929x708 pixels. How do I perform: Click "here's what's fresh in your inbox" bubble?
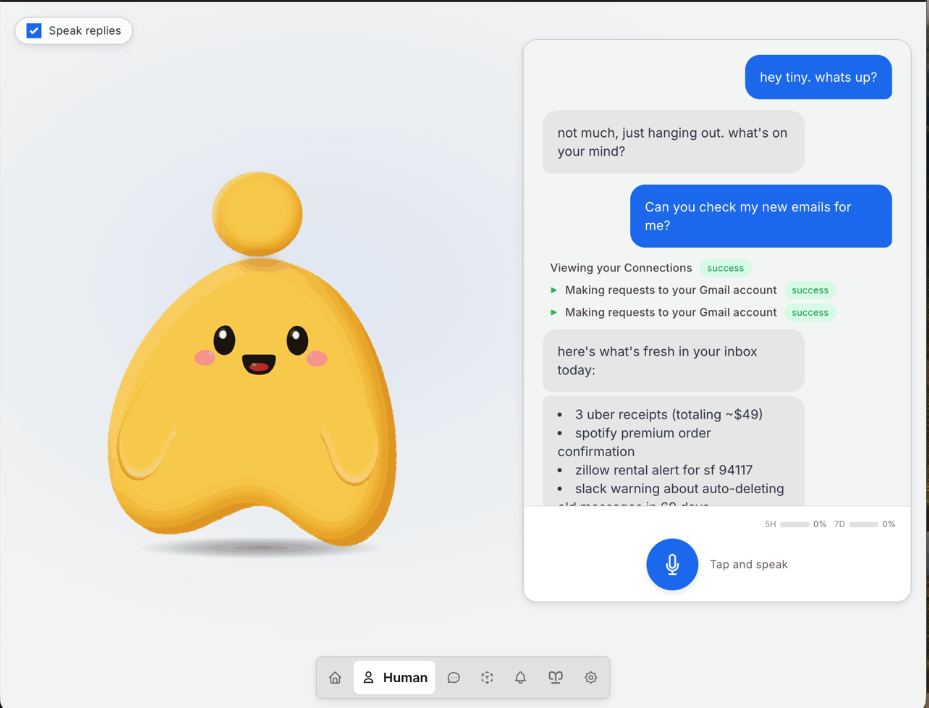coord(674,361)
